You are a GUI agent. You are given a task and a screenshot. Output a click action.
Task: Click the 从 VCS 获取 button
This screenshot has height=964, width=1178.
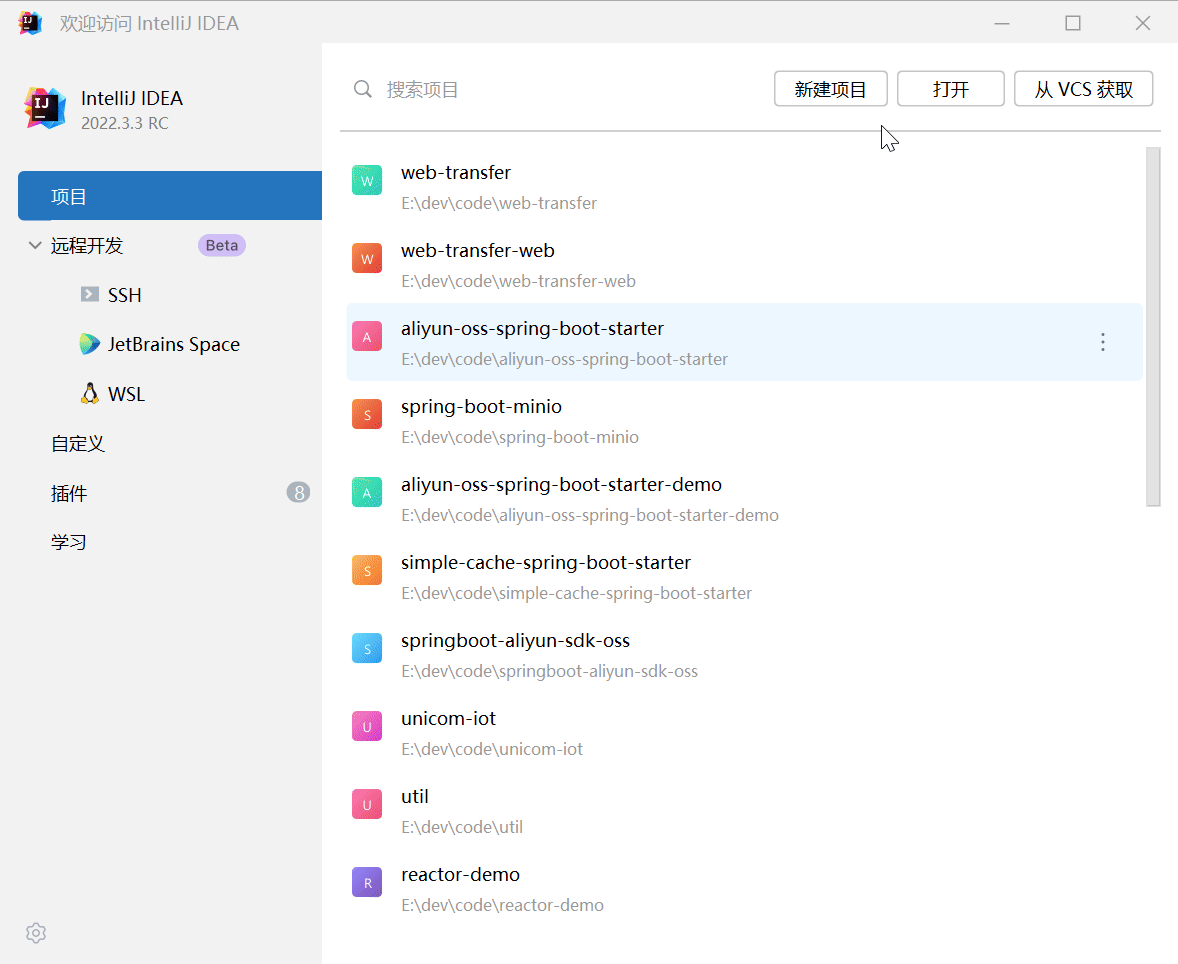click(x=1083, y=89)
